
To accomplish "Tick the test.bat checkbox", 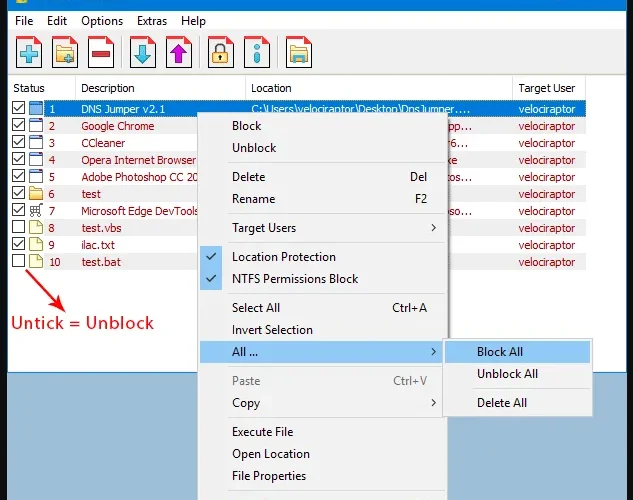I will coord(18,261).
